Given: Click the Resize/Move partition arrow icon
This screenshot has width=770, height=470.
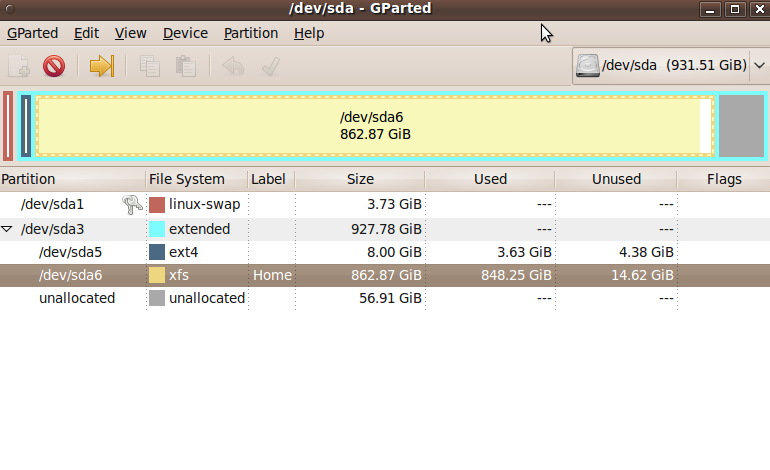Looking at the screenshot, I should click(x=101, y=66).
